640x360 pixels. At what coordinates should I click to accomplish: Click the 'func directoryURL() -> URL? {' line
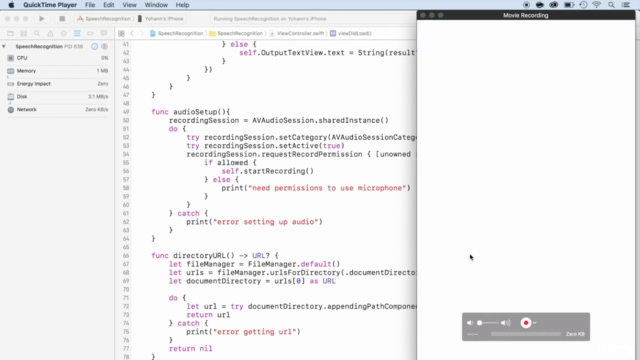click(x=215, y=256)
